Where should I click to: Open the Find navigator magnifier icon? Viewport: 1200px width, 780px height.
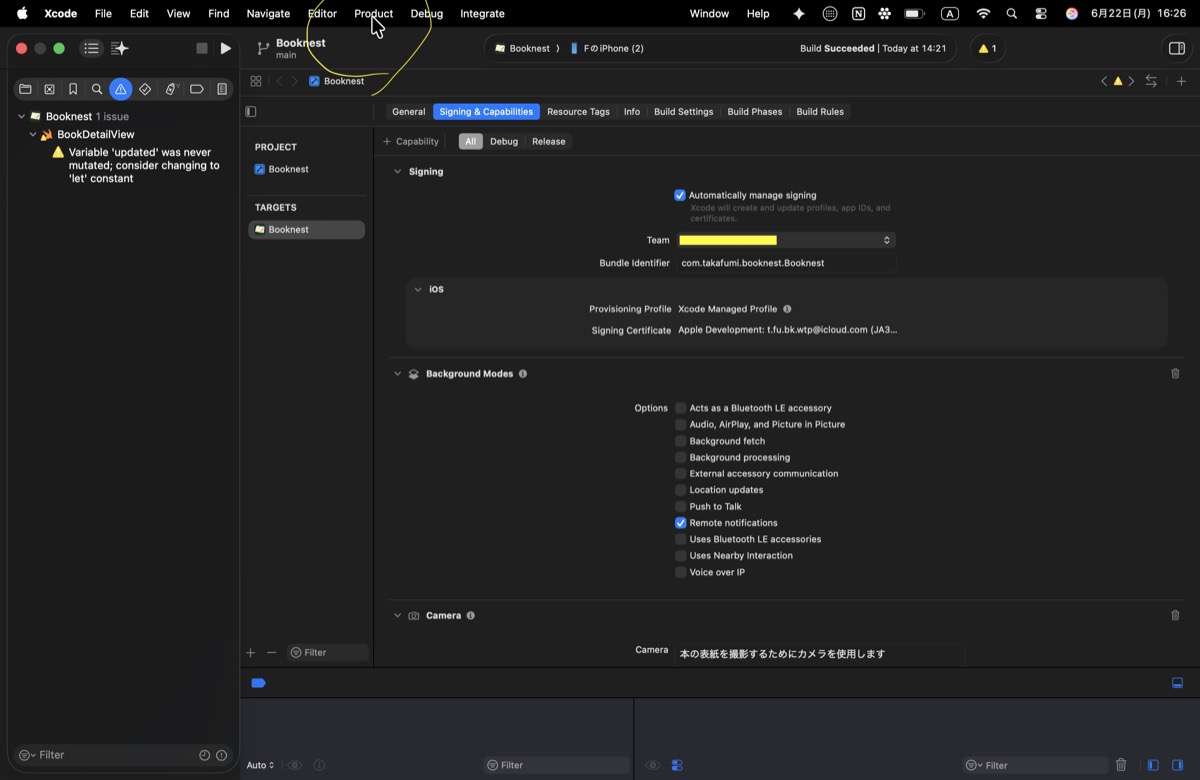tap(97, 89)
